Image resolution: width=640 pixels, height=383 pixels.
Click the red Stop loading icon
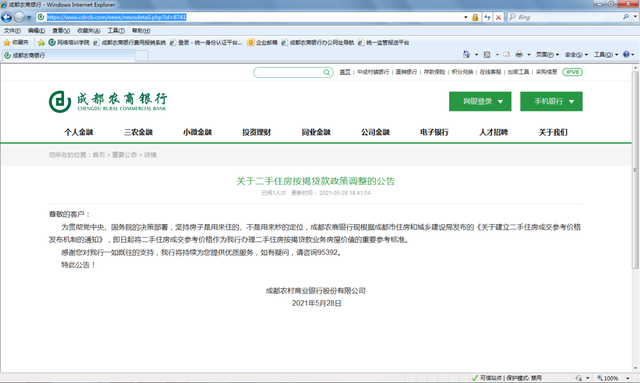pos(498,17)
